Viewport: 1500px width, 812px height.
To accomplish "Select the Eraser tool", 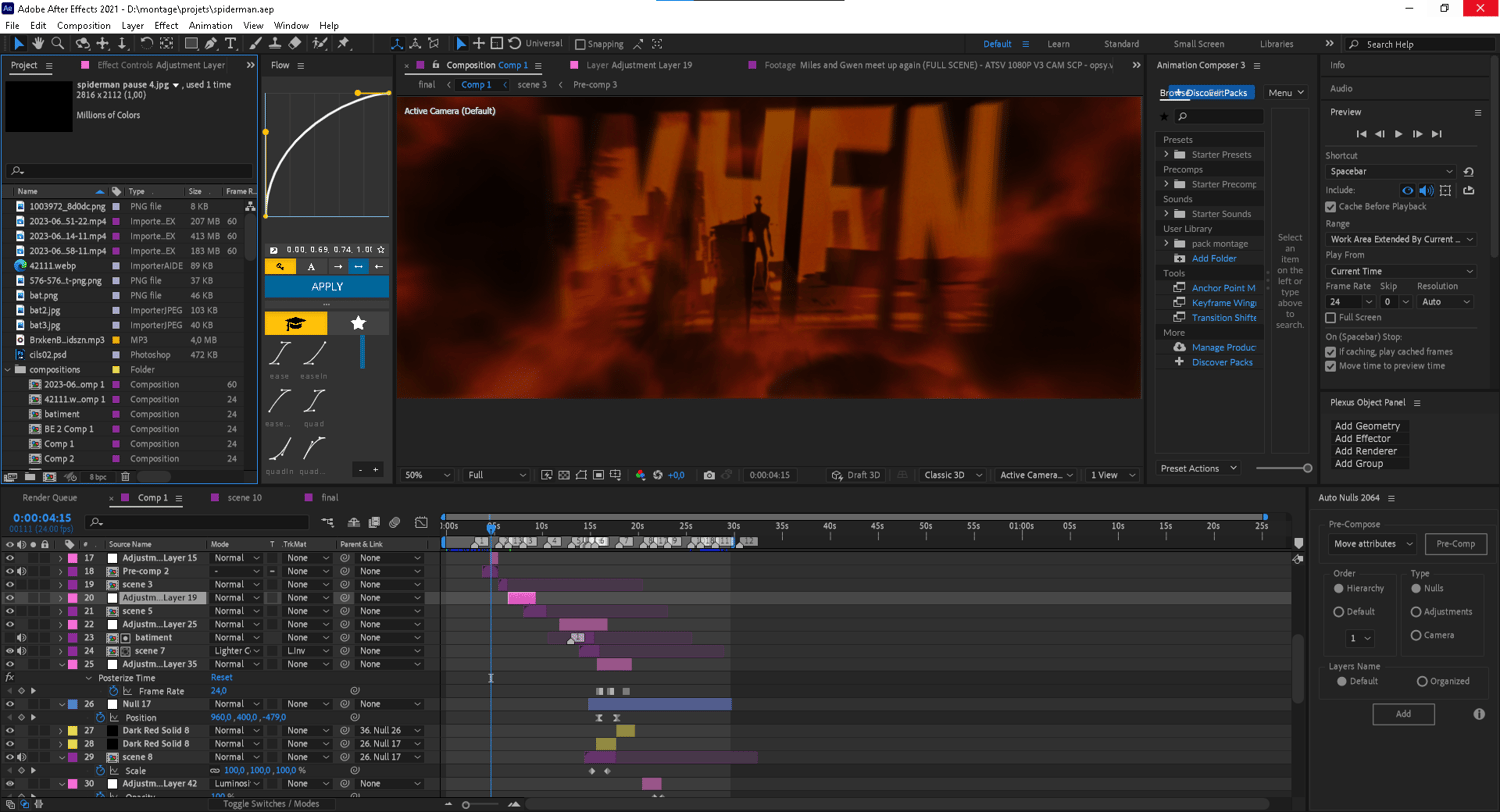I will (294, 43).
